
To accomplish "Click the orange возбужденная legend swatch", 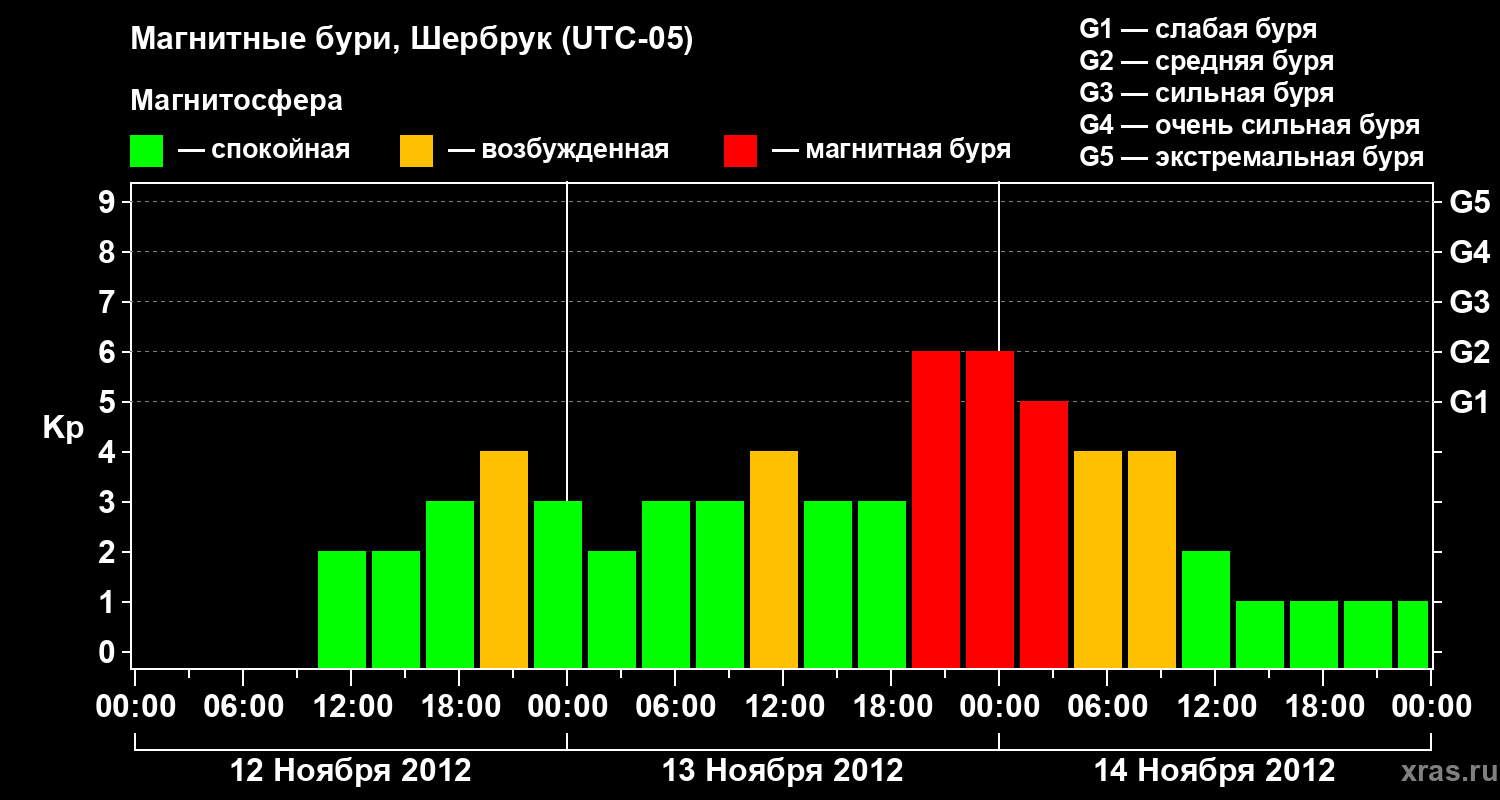I will [417, 151].
